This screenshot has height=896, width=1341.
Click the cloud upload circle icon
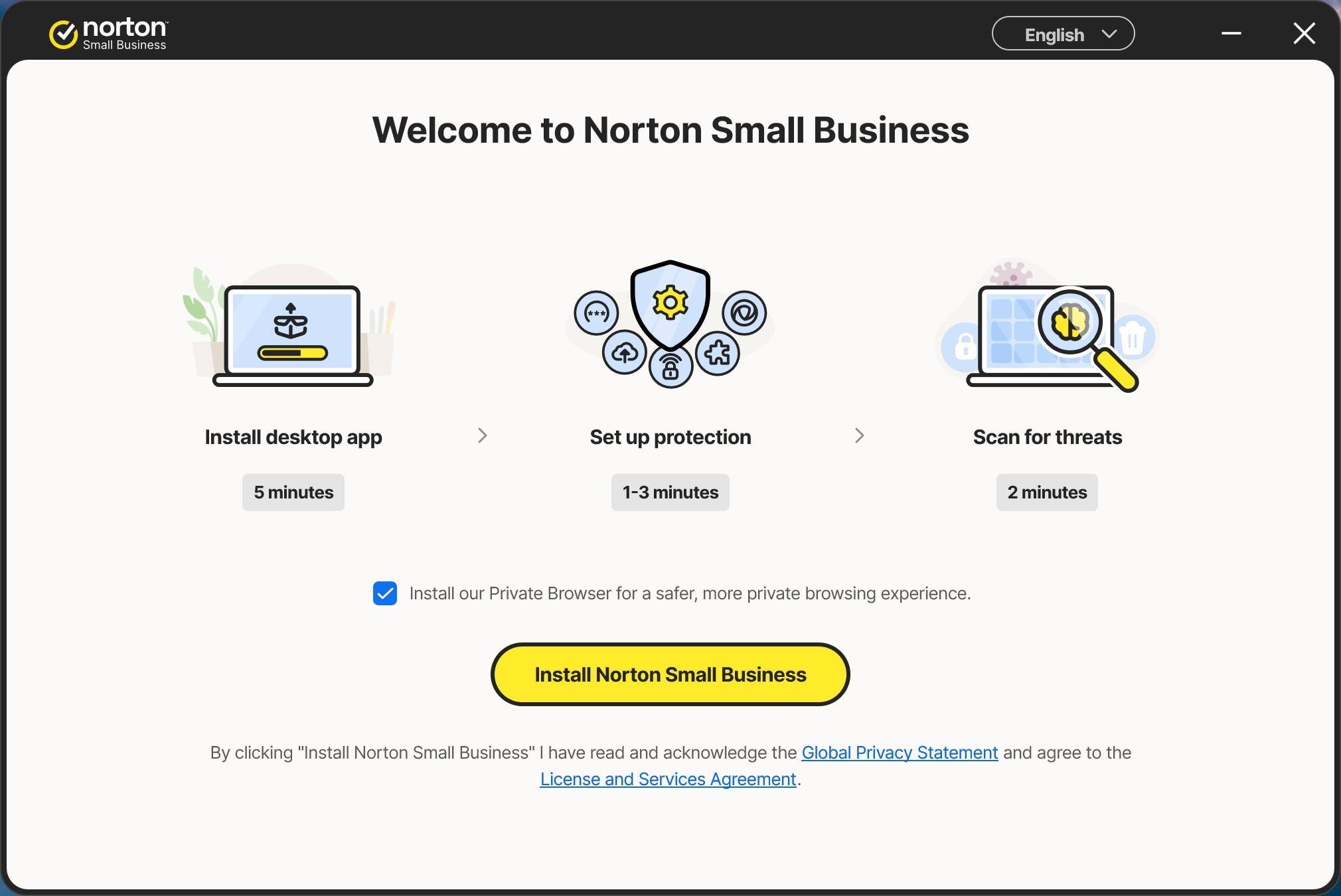tap(624, 352)
